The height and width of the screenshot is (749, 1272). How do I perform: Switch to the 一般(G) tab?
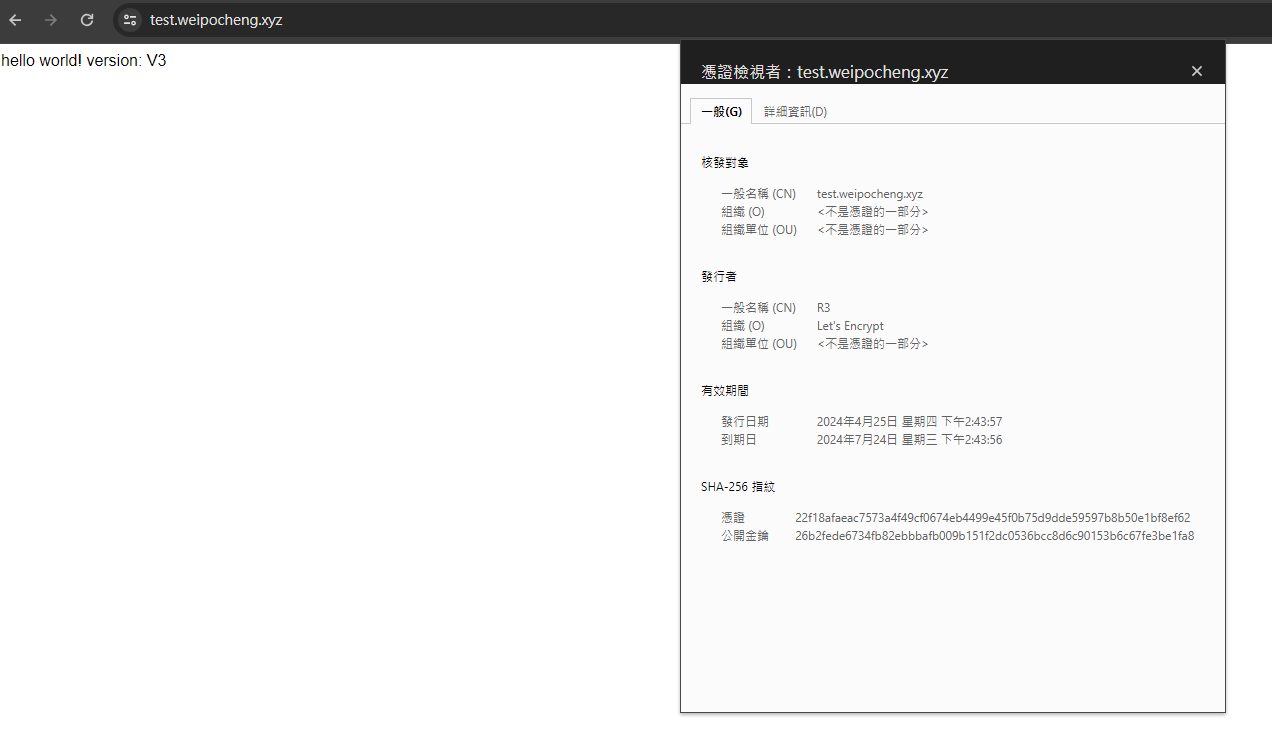[721, 112]
